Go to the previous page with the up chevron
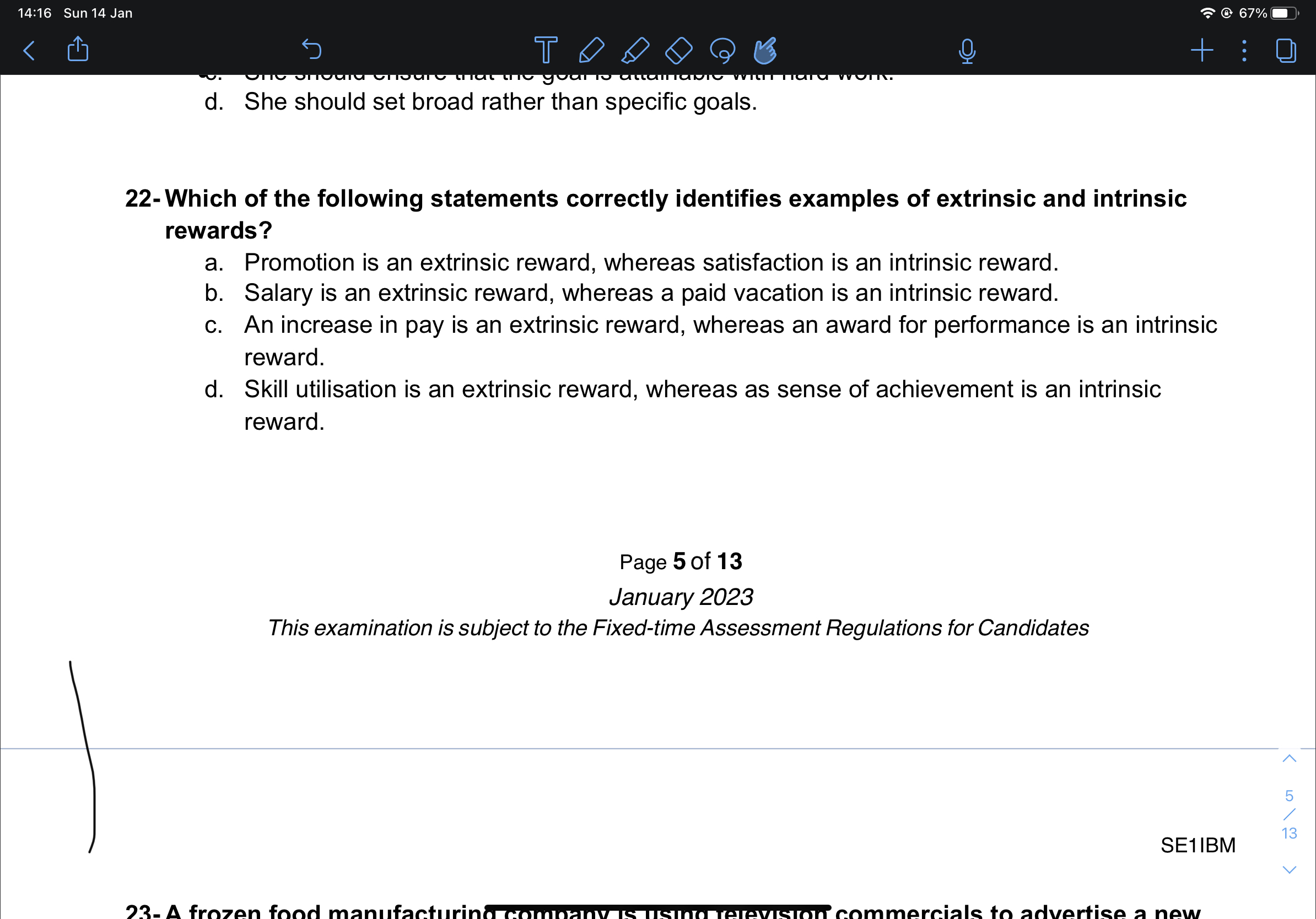The height and width of the screenshot is (919, 1316). [1288, 759]
